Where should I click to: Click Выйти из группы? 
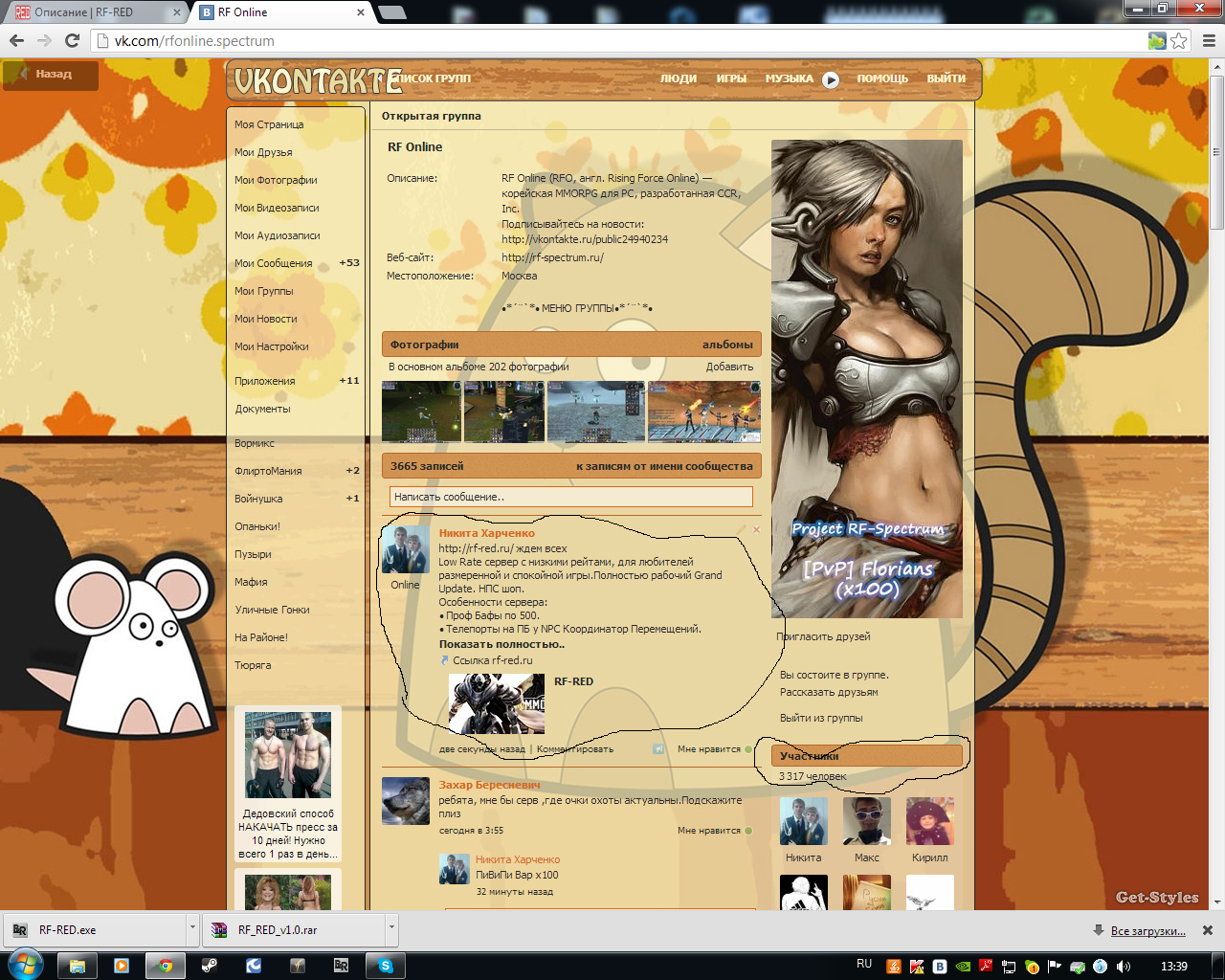click(x=821, y=718)
